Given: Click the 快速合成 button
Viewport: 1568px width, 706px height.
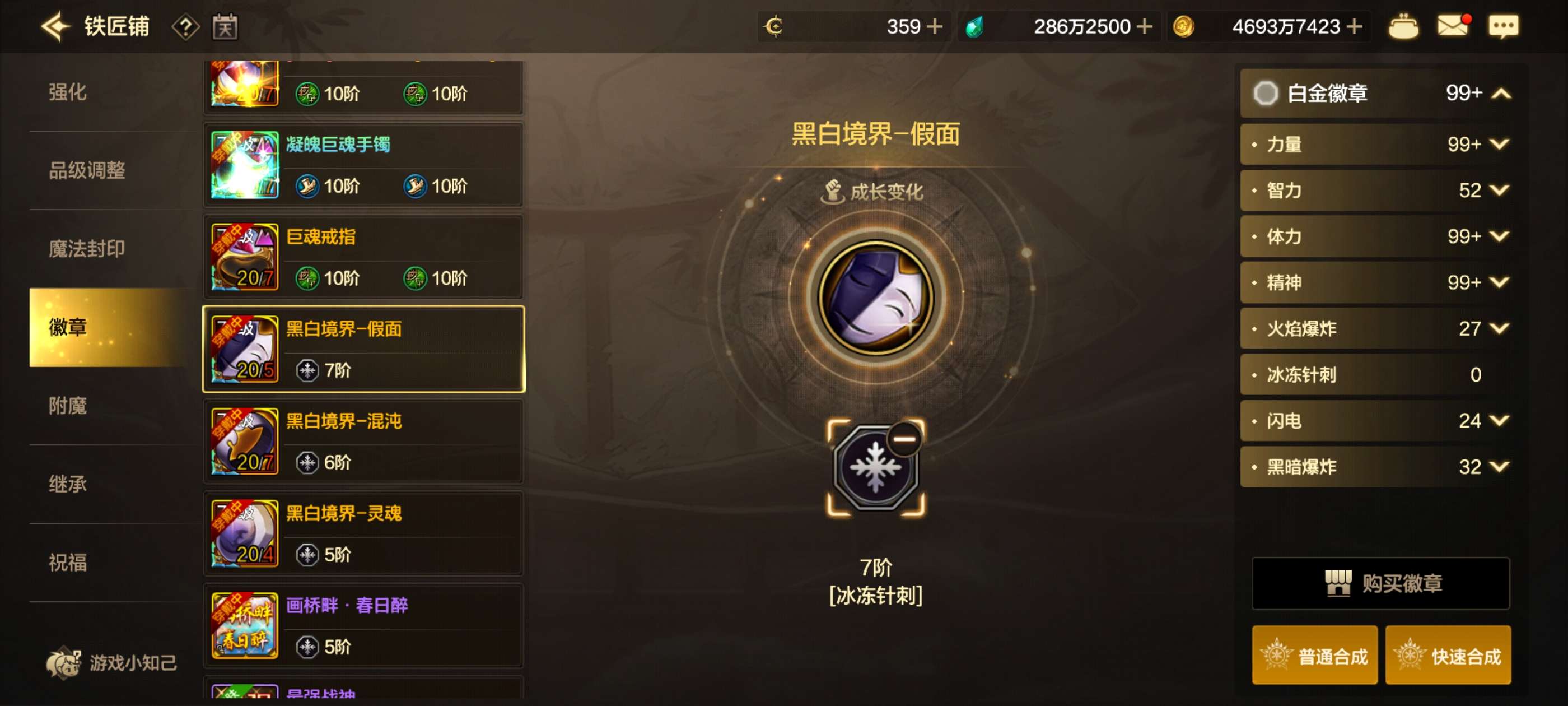Looking at the screenshot, I should point(1448,655).
